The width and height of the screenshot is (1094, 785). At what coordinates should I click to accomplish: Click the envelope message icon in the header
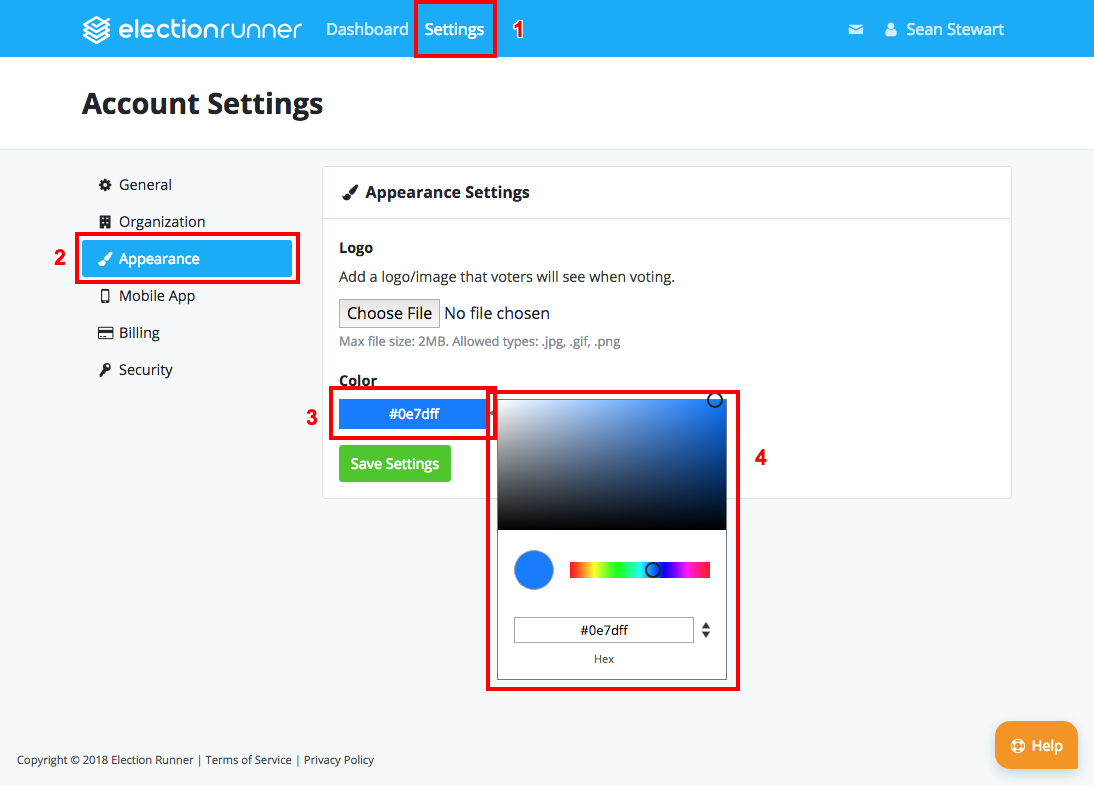tap(855, 29)
